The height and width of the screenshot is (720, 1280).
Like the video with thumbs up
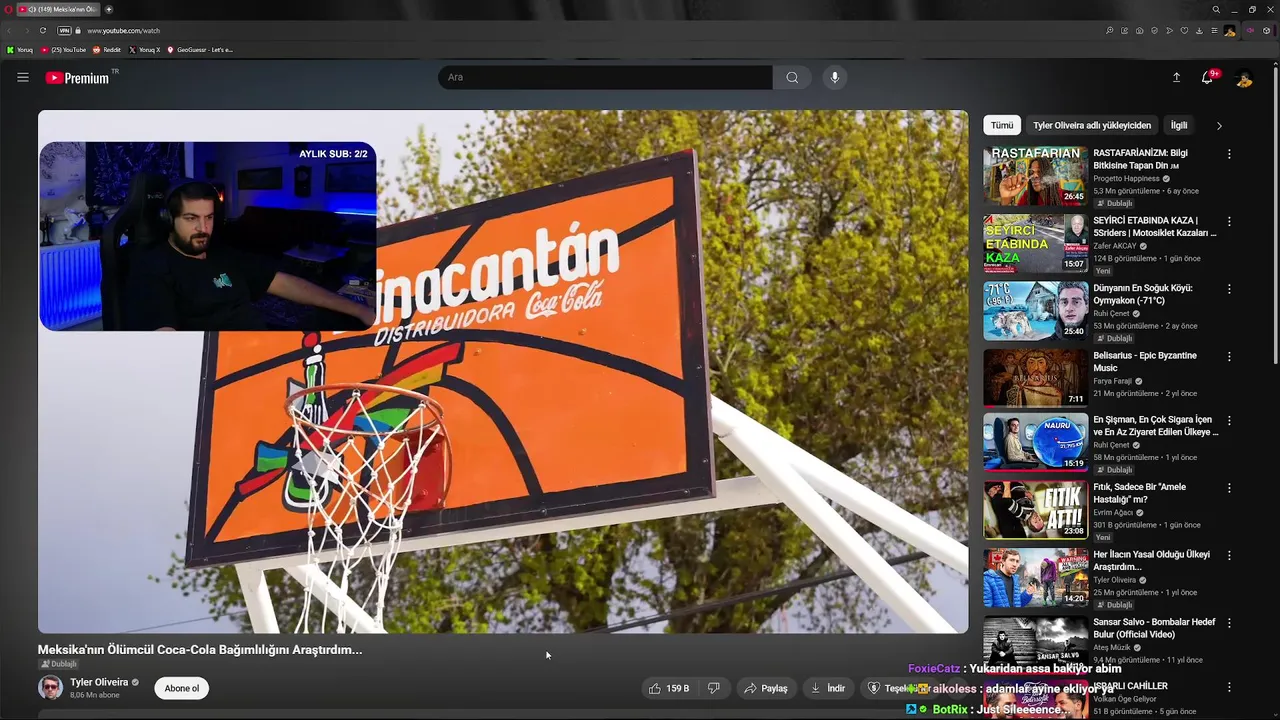click(669, 688)
